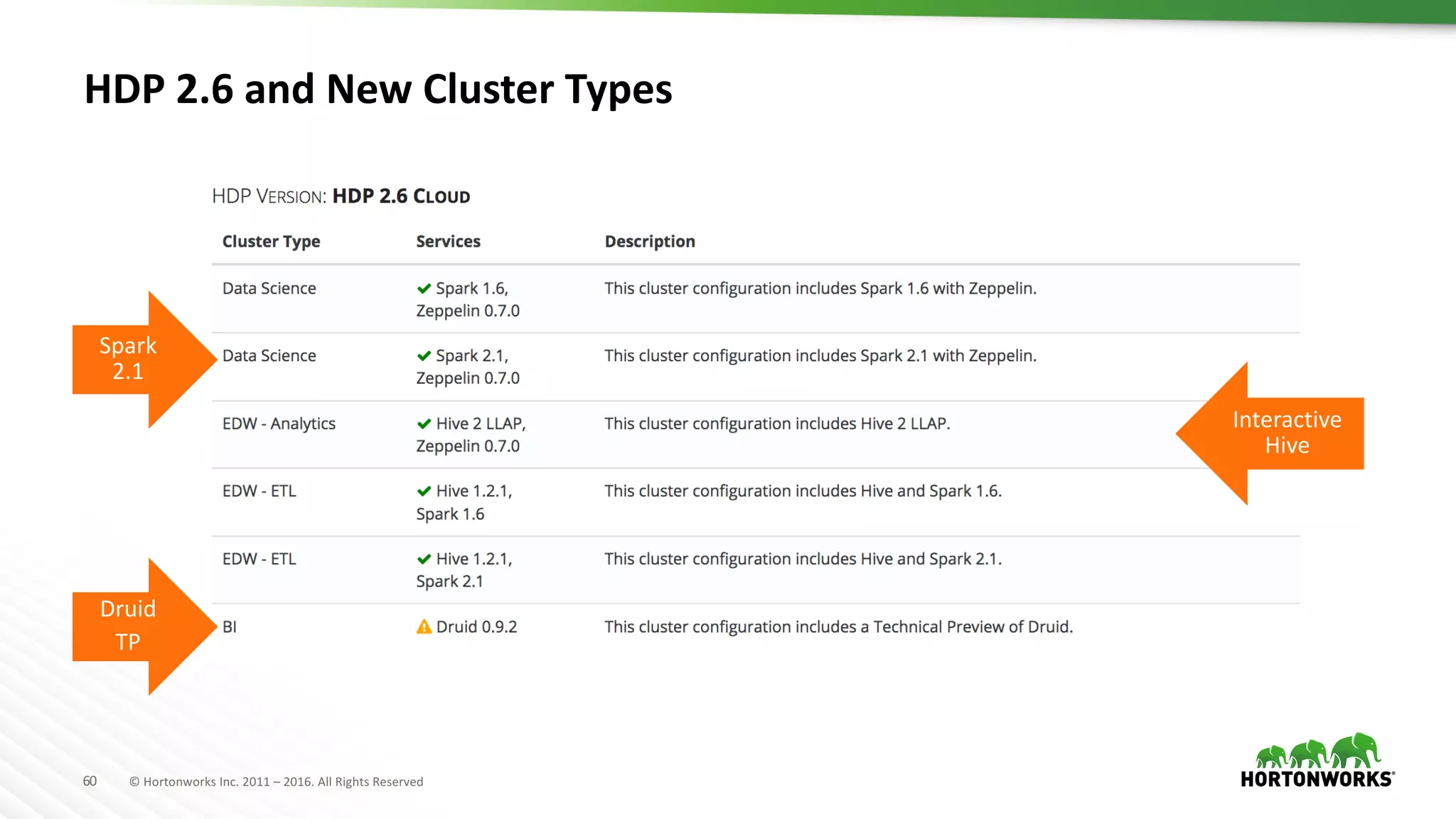Viewport: 1456px width, 819px height.
Task: Click the orange warning triangle beside Druid 0.9.2
Action: pos(424,626)
